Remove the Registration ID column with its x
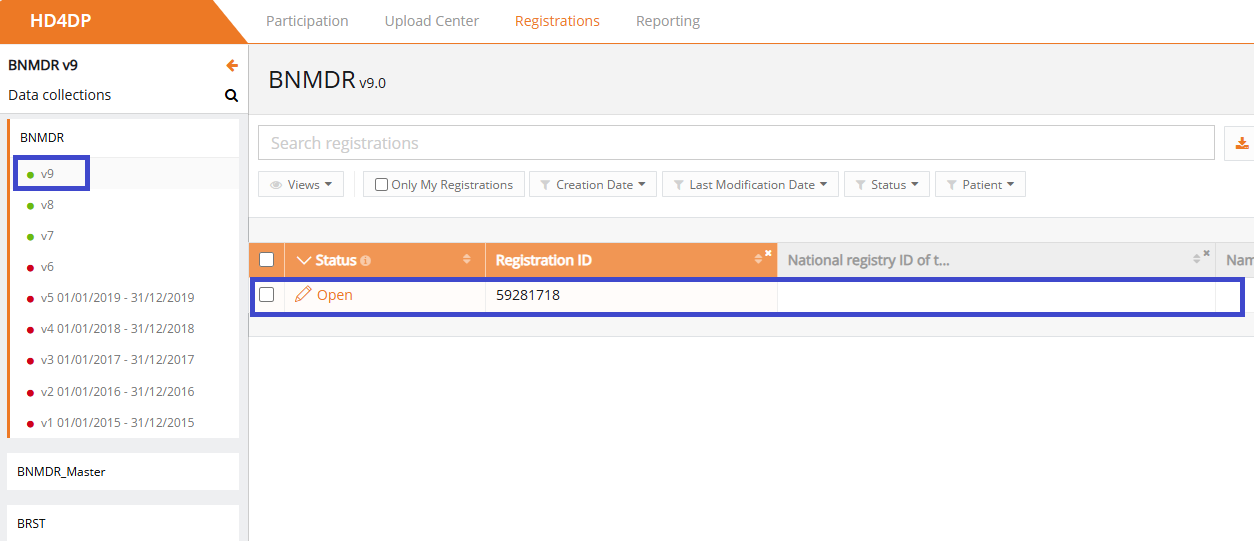Viewport: 1254px width, 541px height. click(768, 253)
